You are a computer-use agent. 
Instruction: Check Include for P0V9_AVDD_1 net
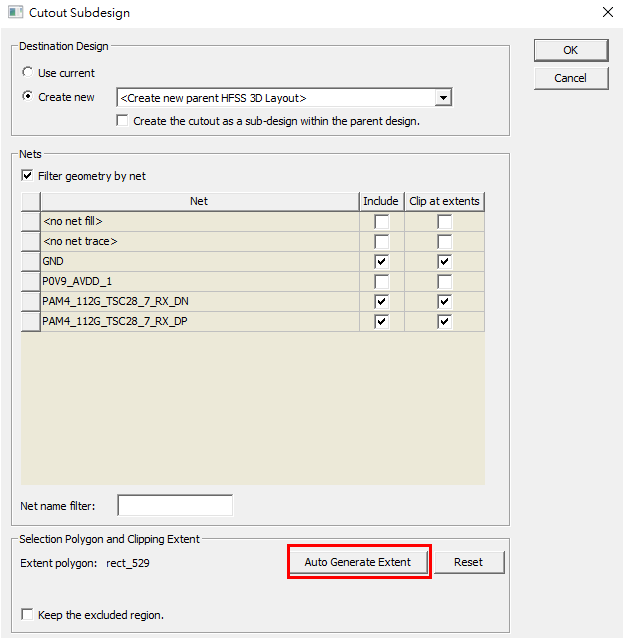[x=382, y=282]
